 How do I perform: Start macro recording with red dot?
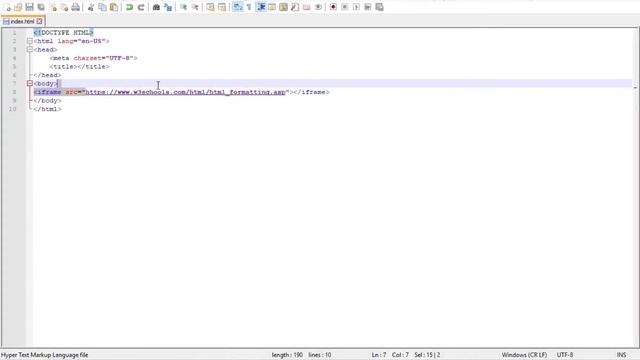pyautogui.click(x=333, y=7)
